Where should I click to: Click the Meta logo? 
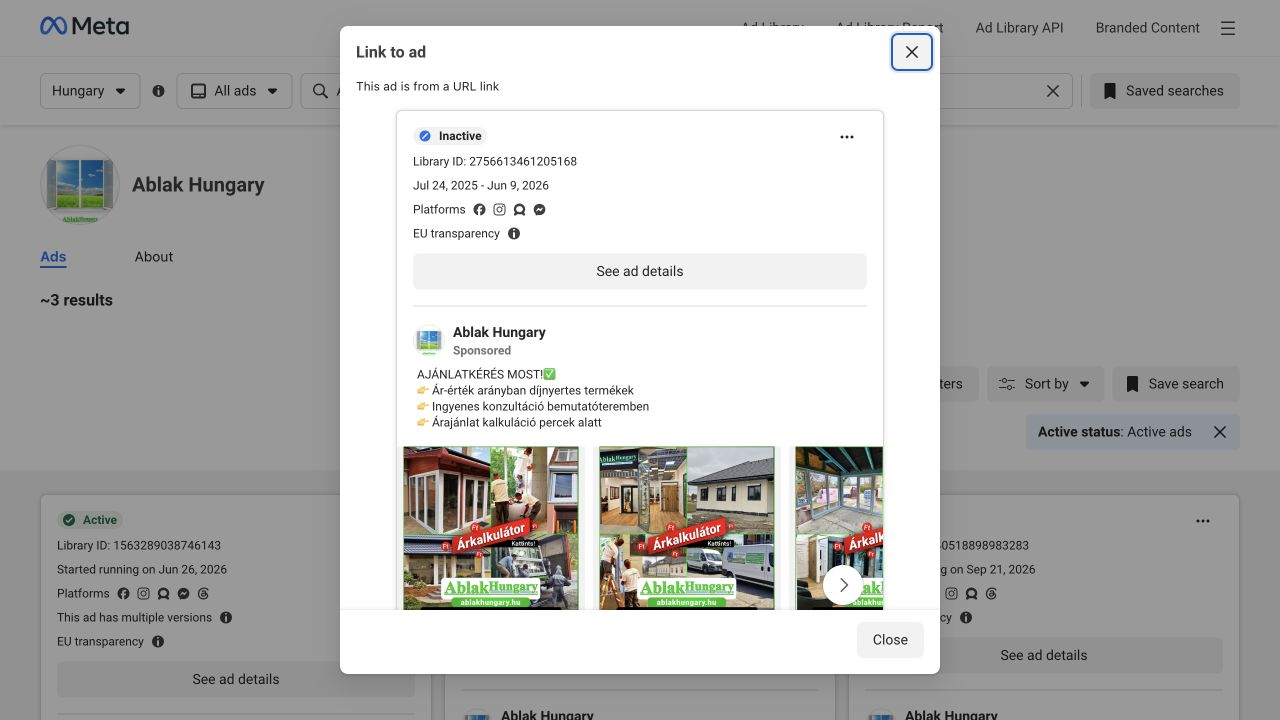(x=84, y=27)
